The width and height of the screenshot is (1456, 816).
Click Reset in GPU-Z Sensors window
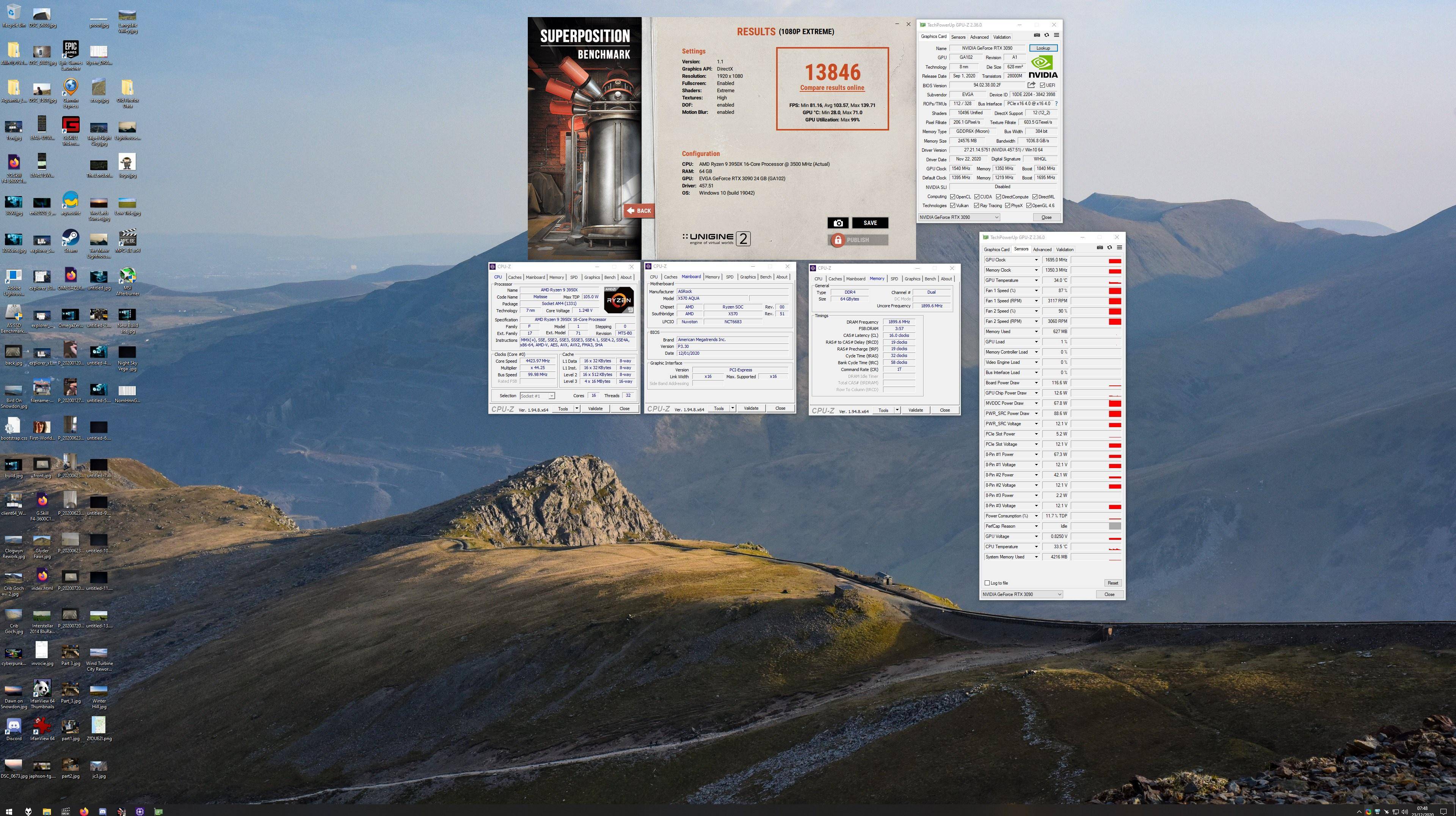[1112, 582]
